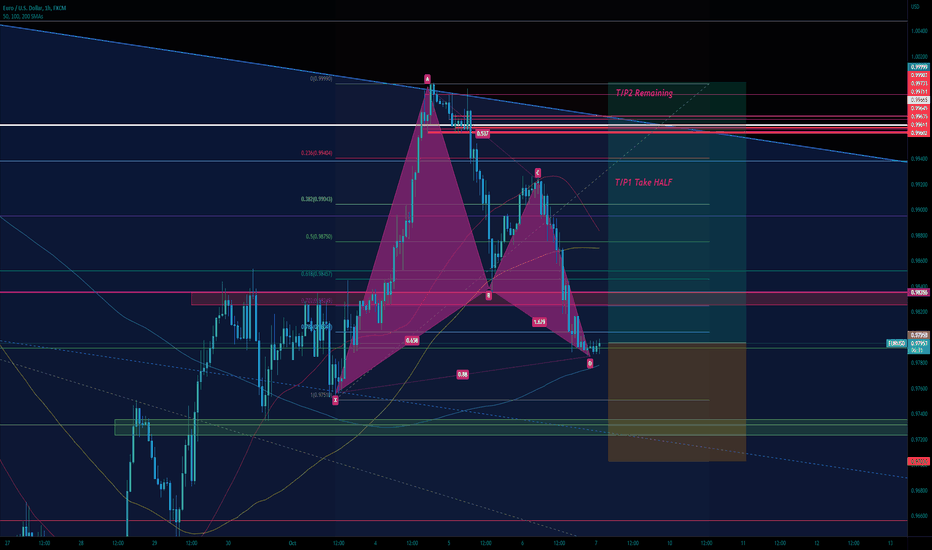
Task: Click the red price label at axis bottom
Action: pyautogui.click(x=919, y=461)
